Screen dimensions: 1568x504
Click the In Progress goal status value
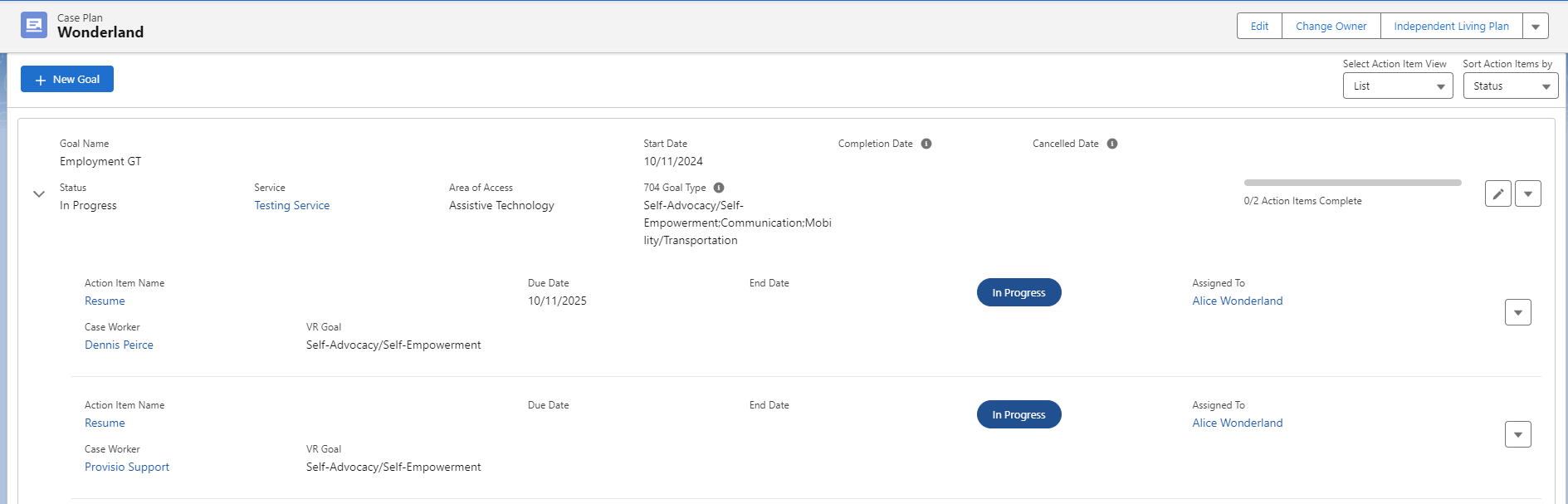click(88, 205)
